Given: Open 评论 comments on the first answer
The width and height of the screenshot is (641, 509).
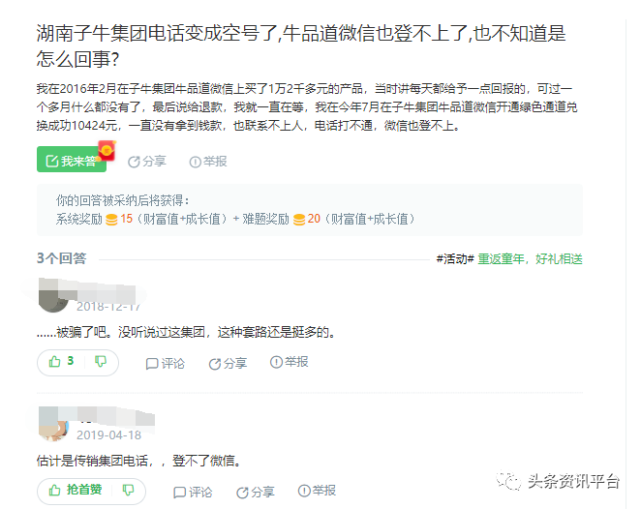Looking at the screenshot, I should (x=165, y=363).
